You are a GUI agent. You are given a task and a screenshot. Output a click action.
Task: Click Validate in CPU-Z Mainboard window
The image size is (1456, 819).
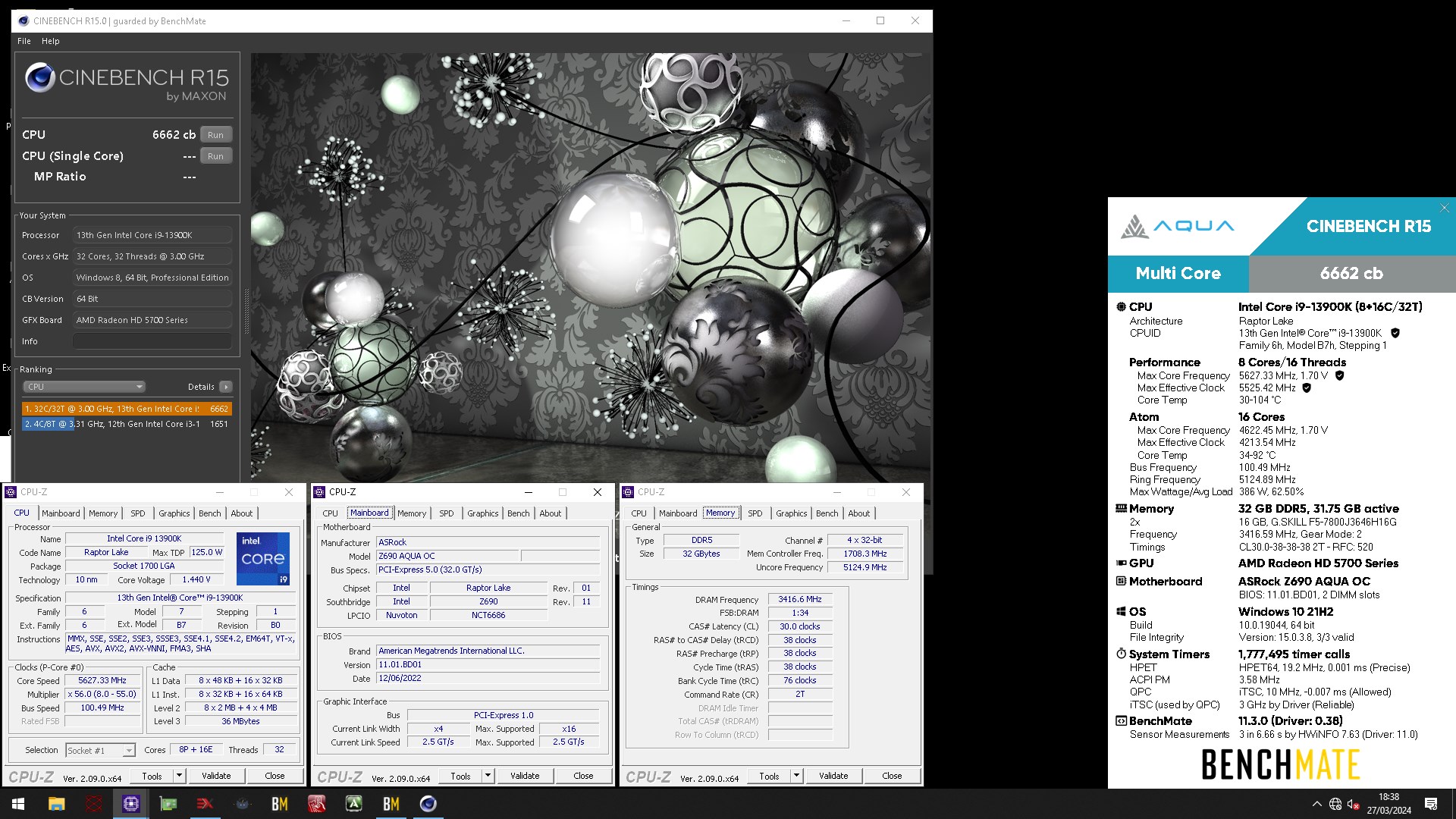click(x=525, y=776)
